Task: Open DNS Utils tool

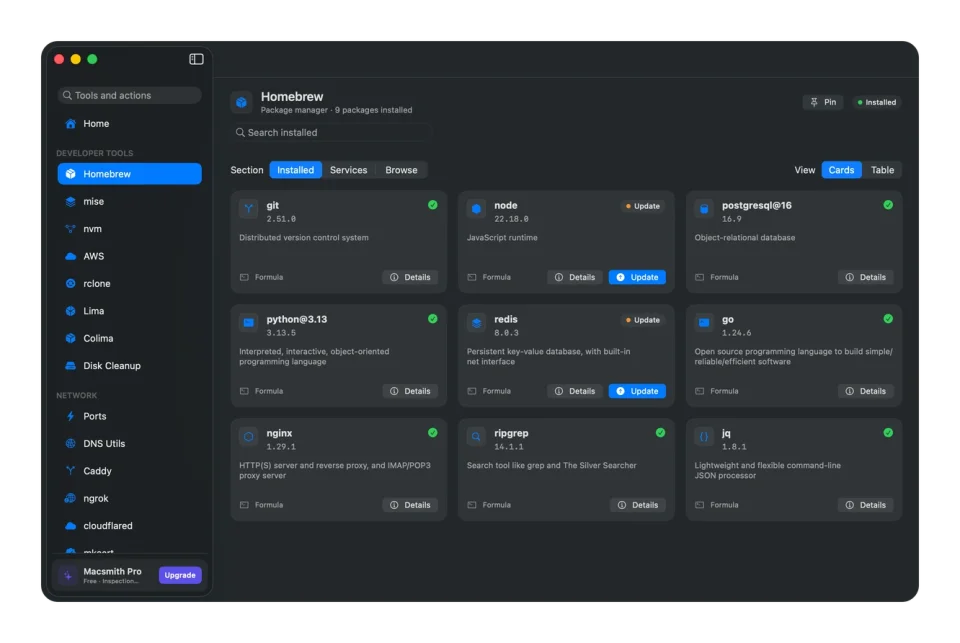Action: point(129,444)
